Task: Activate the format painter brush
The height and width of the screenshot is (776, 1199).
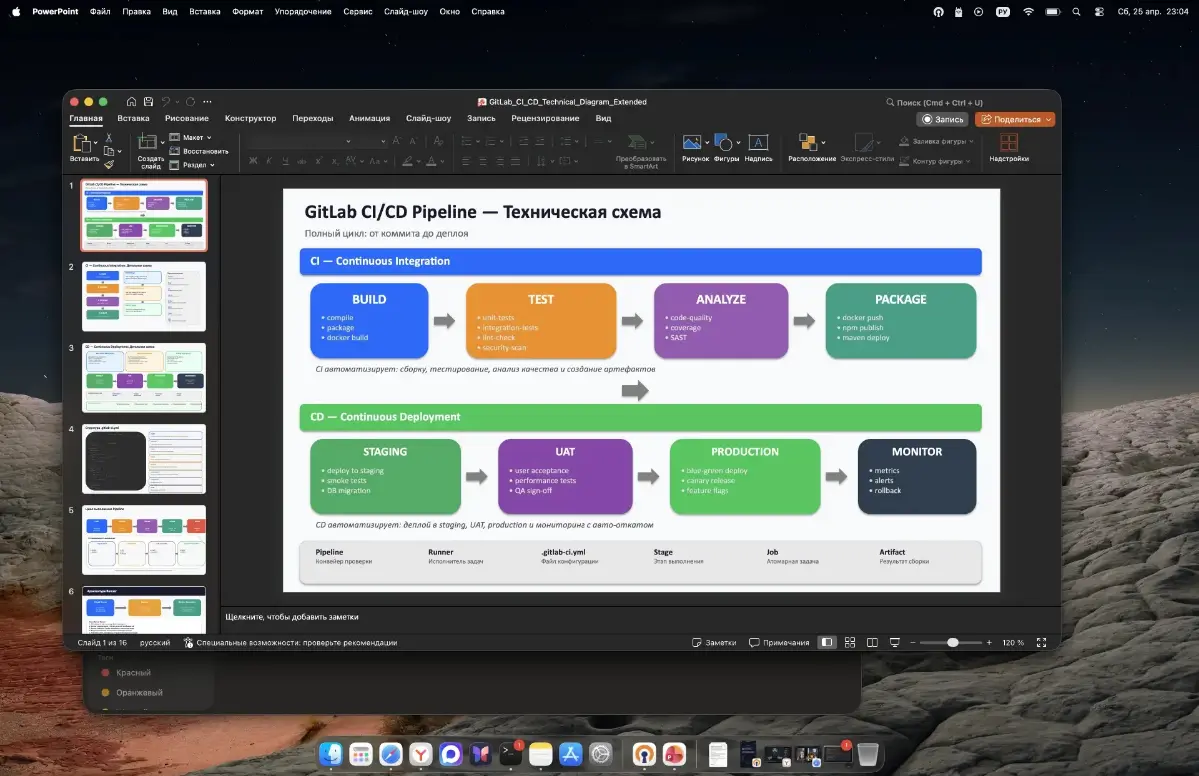Action: point(109,164)
